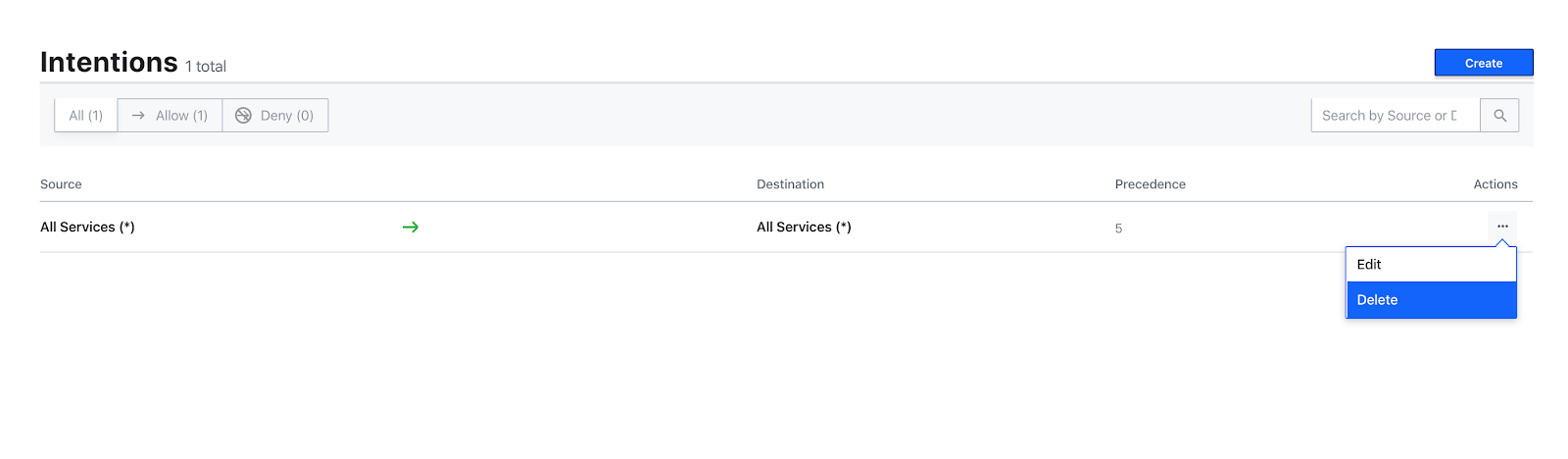Click the destination All Services (*) cell

click(804, 228)
